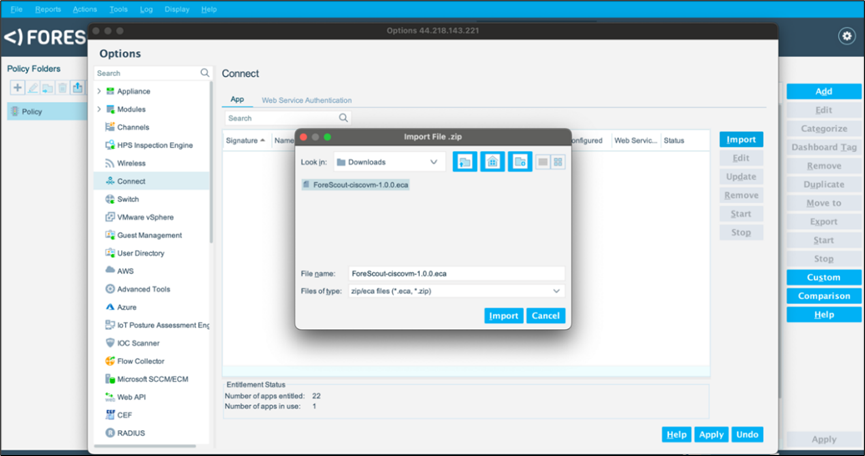Click Custom button in main window
Screen dimensions: 865x456
[x=824, y=277]
